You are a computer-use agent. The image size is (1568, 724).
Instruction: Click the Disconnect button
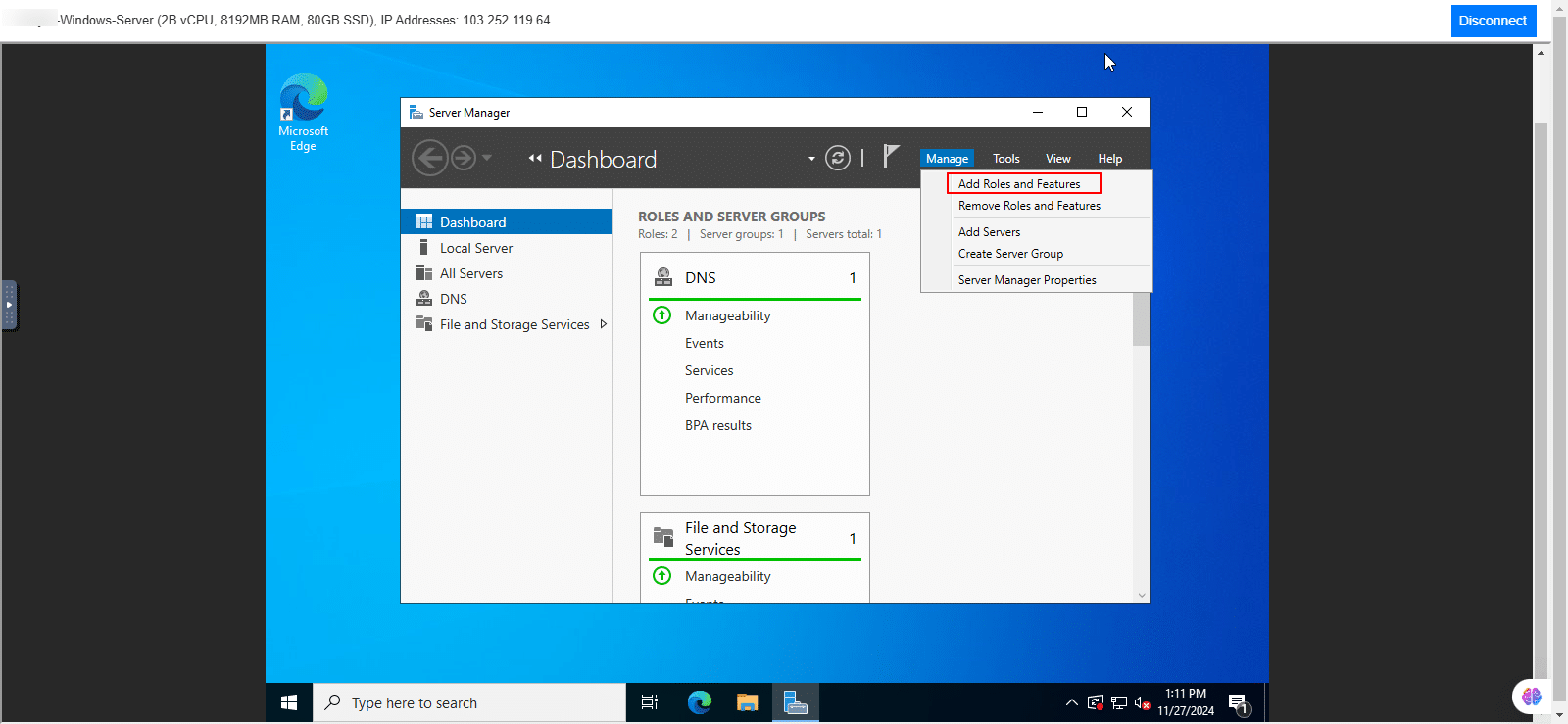click(1492, 21)
